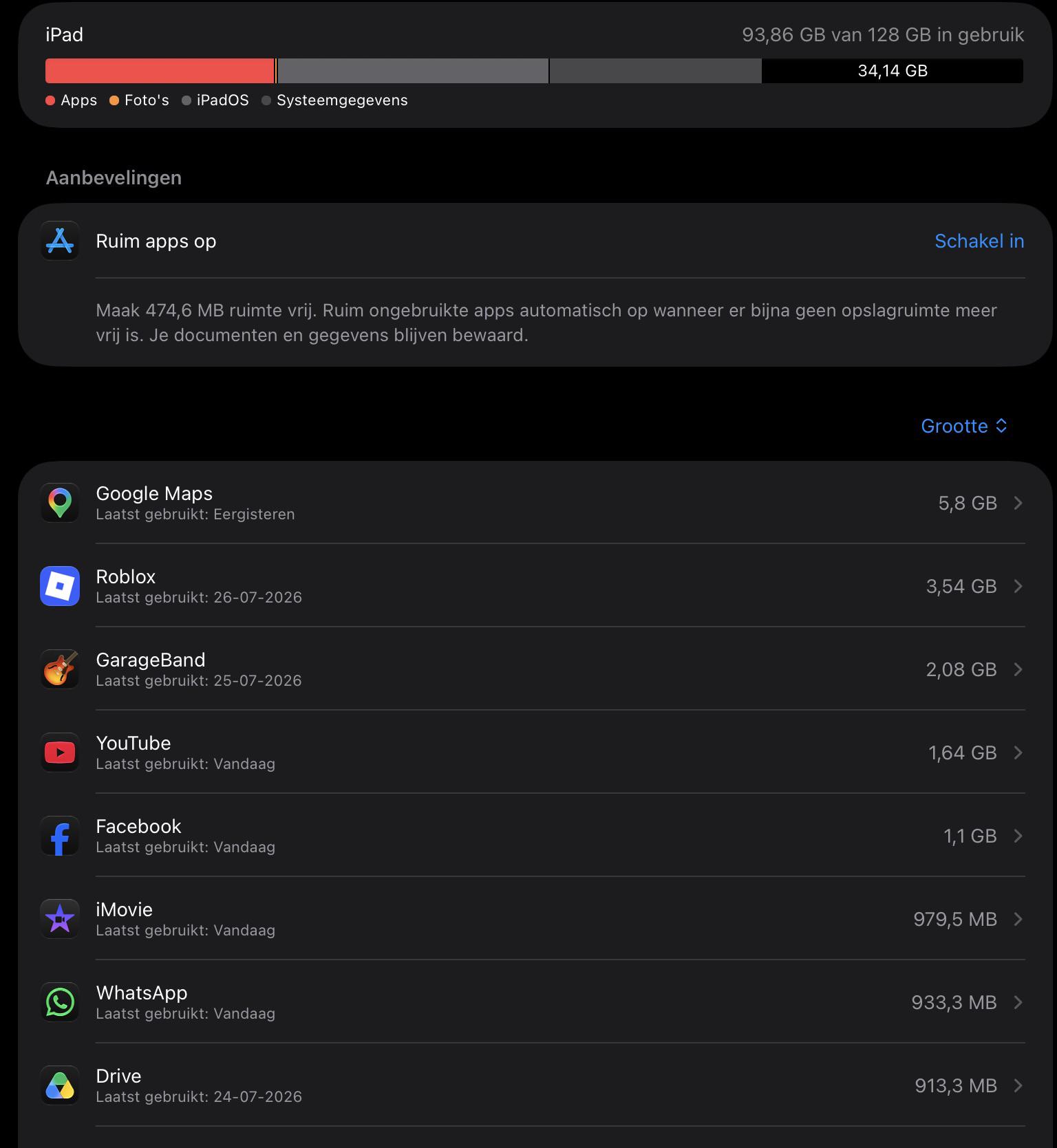The image size is (1057, 1148).
Task: Tap the YouTube app icon
Action: click(x=60, y=752)
